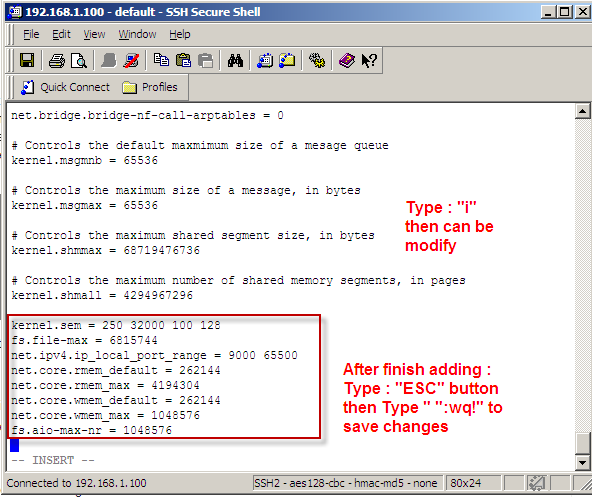
Task: Click the net.core.wmem_default line
Action: point(116,400)
